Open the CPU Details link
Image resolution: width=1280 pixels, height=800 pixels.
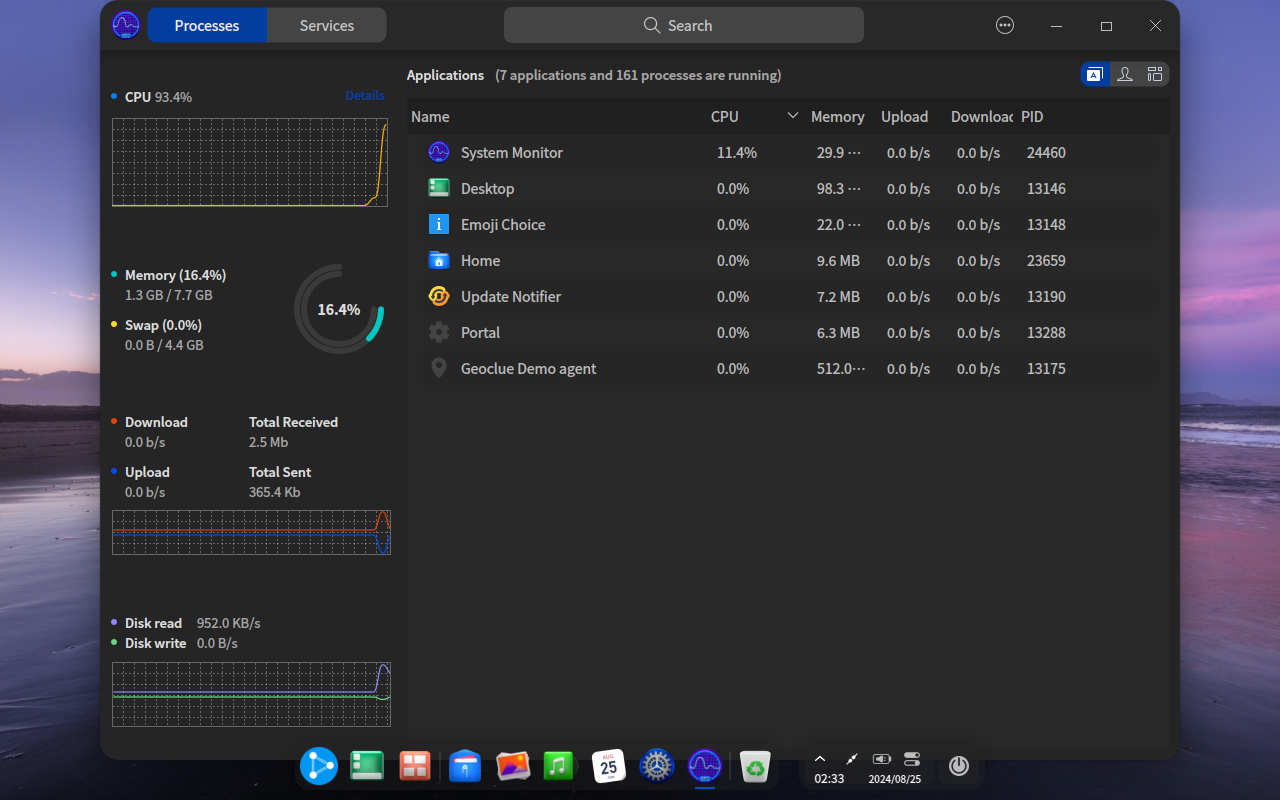tap(365, 96)
